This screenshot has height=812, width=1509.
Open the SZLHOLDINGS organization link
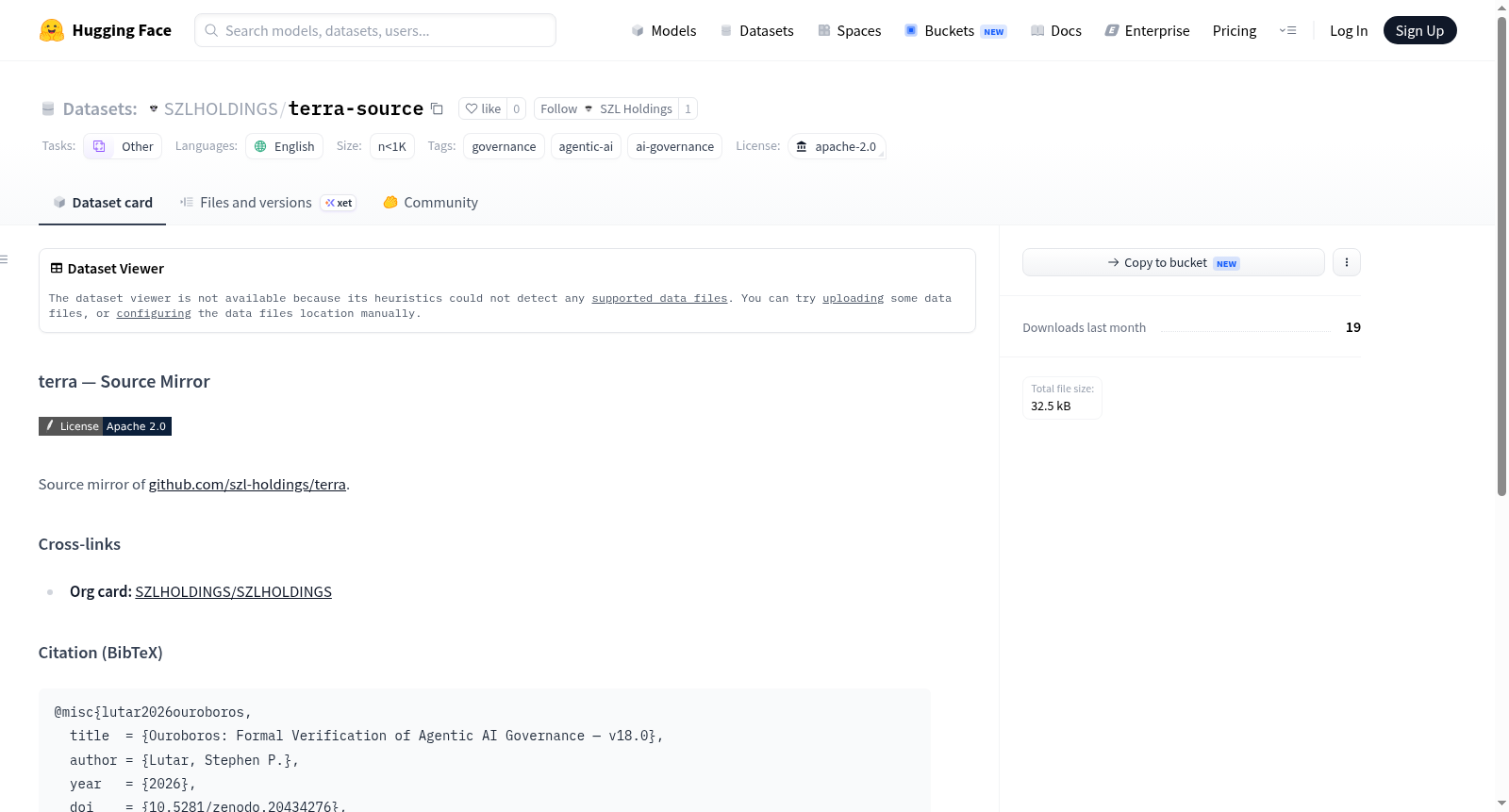pos(221,108)
